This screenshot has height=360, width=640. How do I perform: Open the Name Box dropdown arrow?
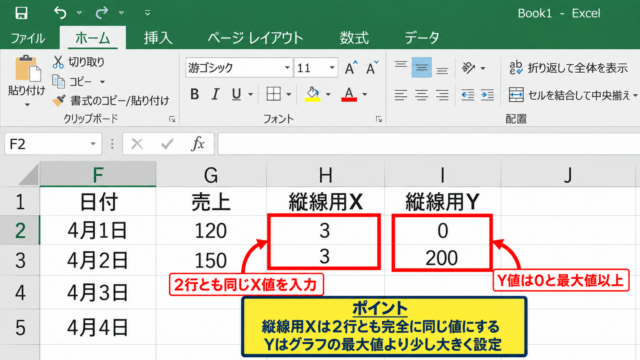tap(93, 144)
